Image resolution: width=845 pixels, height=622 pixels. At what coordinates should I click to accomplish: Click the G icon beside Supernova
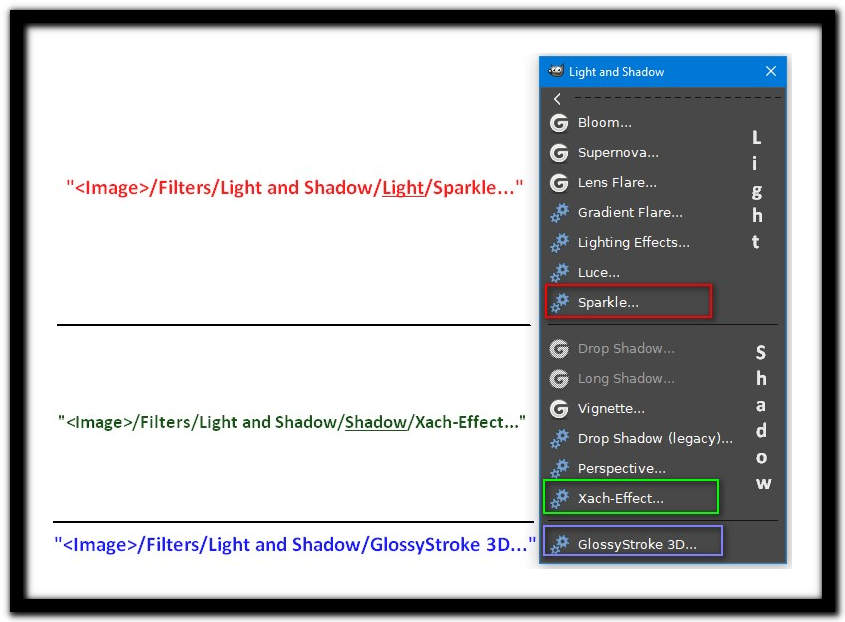(x=559, y=153)
